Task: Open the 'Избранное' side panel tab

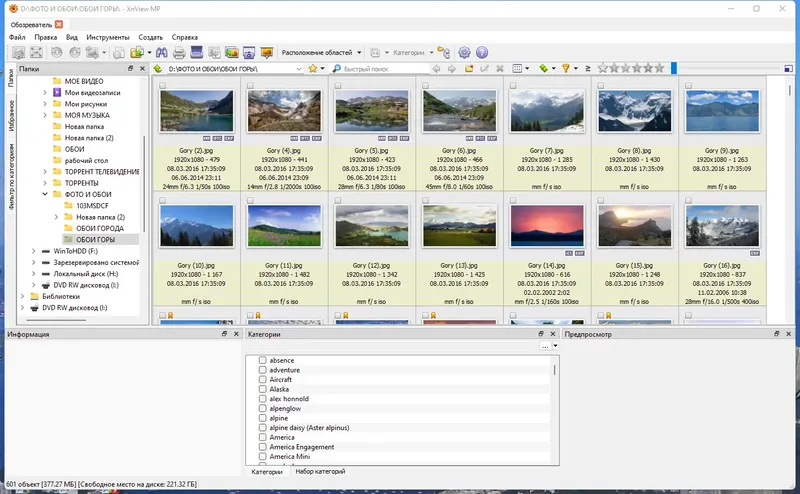Action: coord(11,117)
